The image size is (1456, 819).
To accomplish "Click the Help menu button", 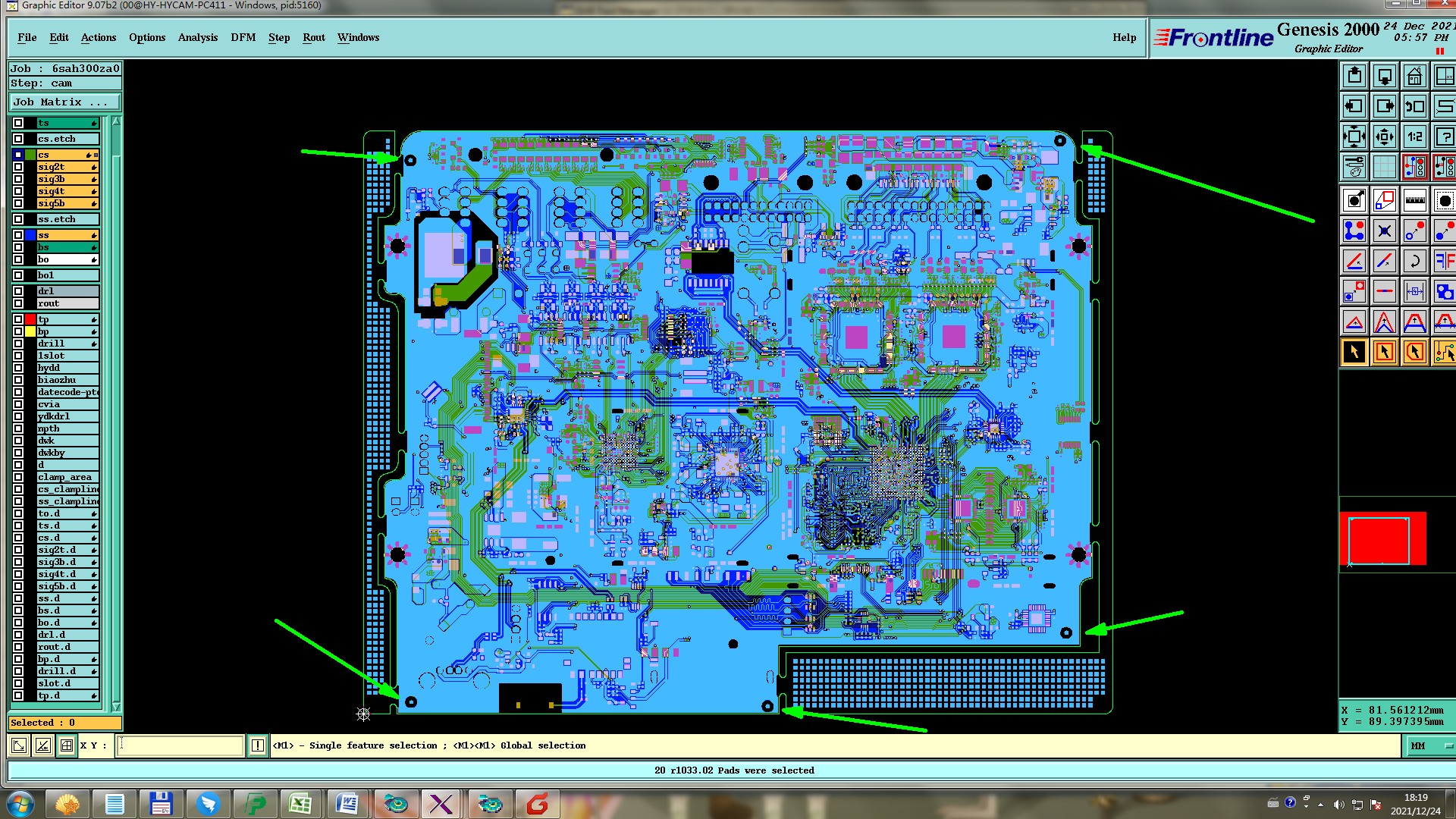I will click(1124, 38).
